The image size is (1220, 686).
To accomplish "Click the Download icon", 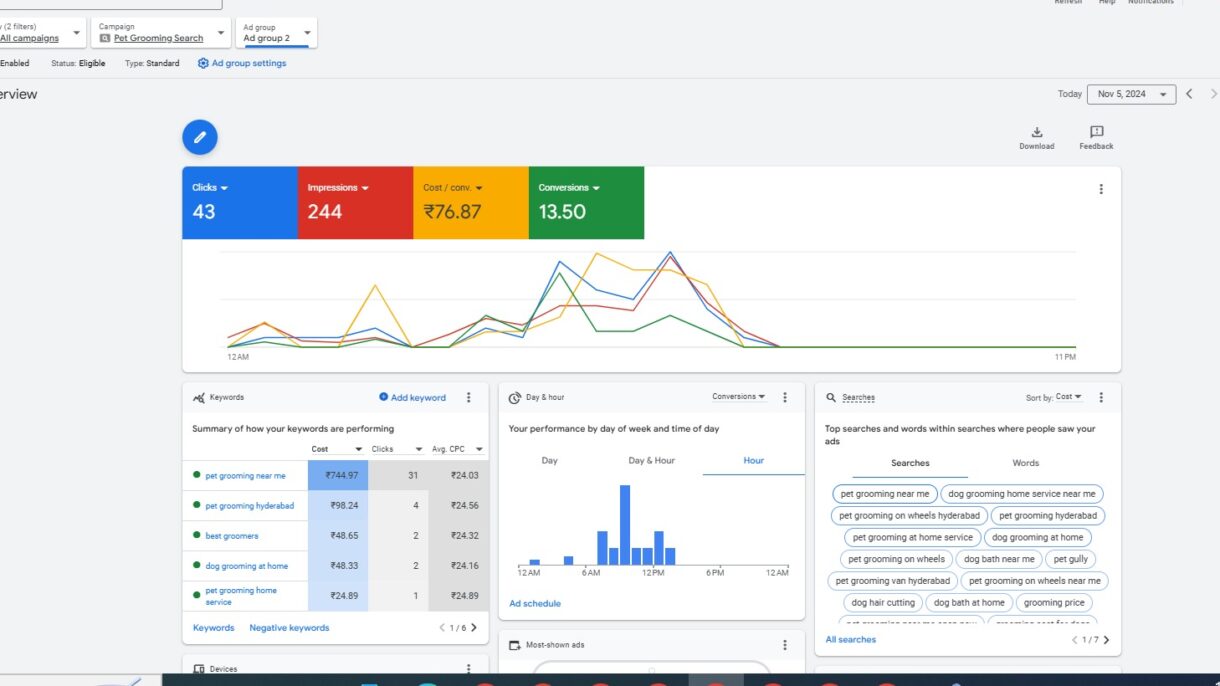I will [1037, 133].
